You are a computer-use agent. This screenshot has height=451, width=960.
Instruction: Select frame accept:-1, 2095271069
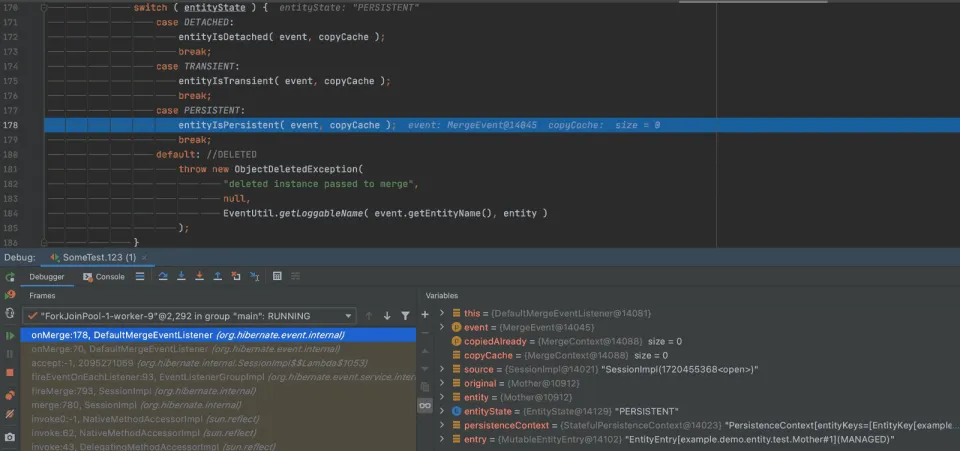(x=218, y=363)
